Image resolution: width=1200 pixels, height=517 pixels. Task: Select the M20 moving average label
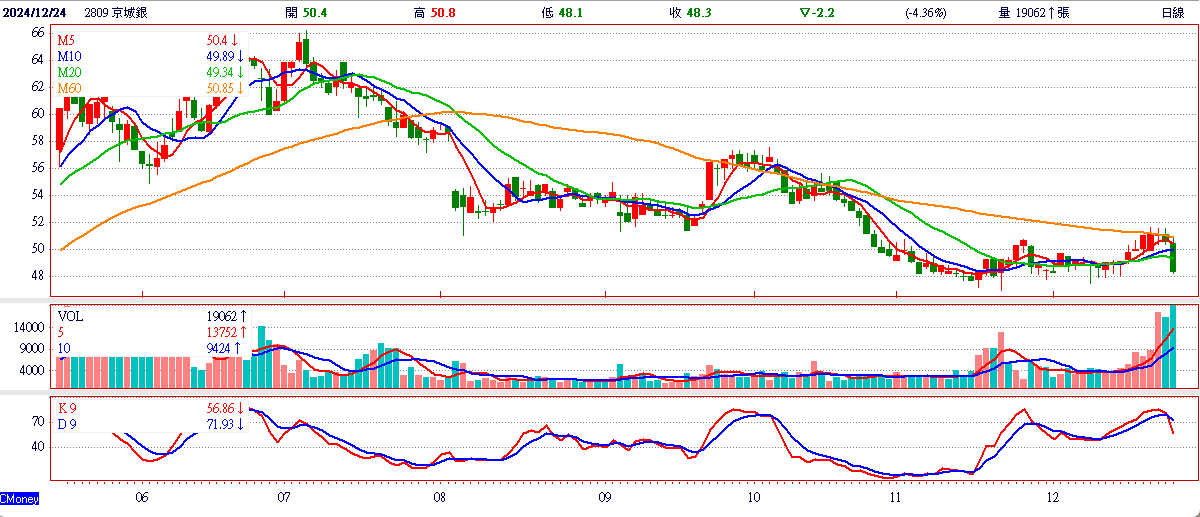click(70, 73)
